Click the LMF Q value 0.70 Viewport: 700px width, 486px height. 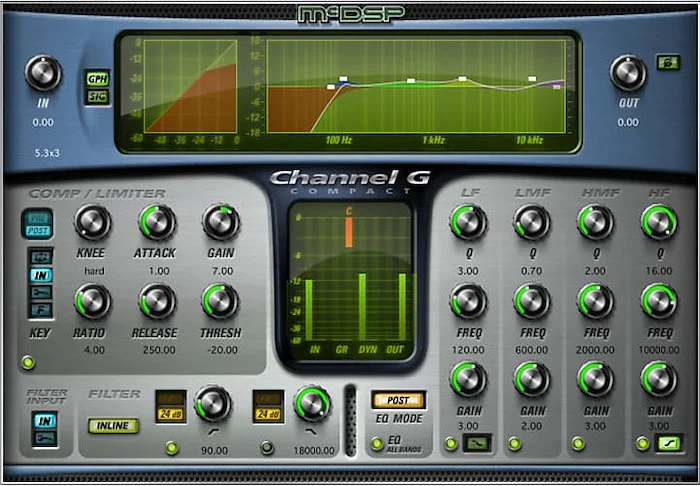[x=531, y=271]
